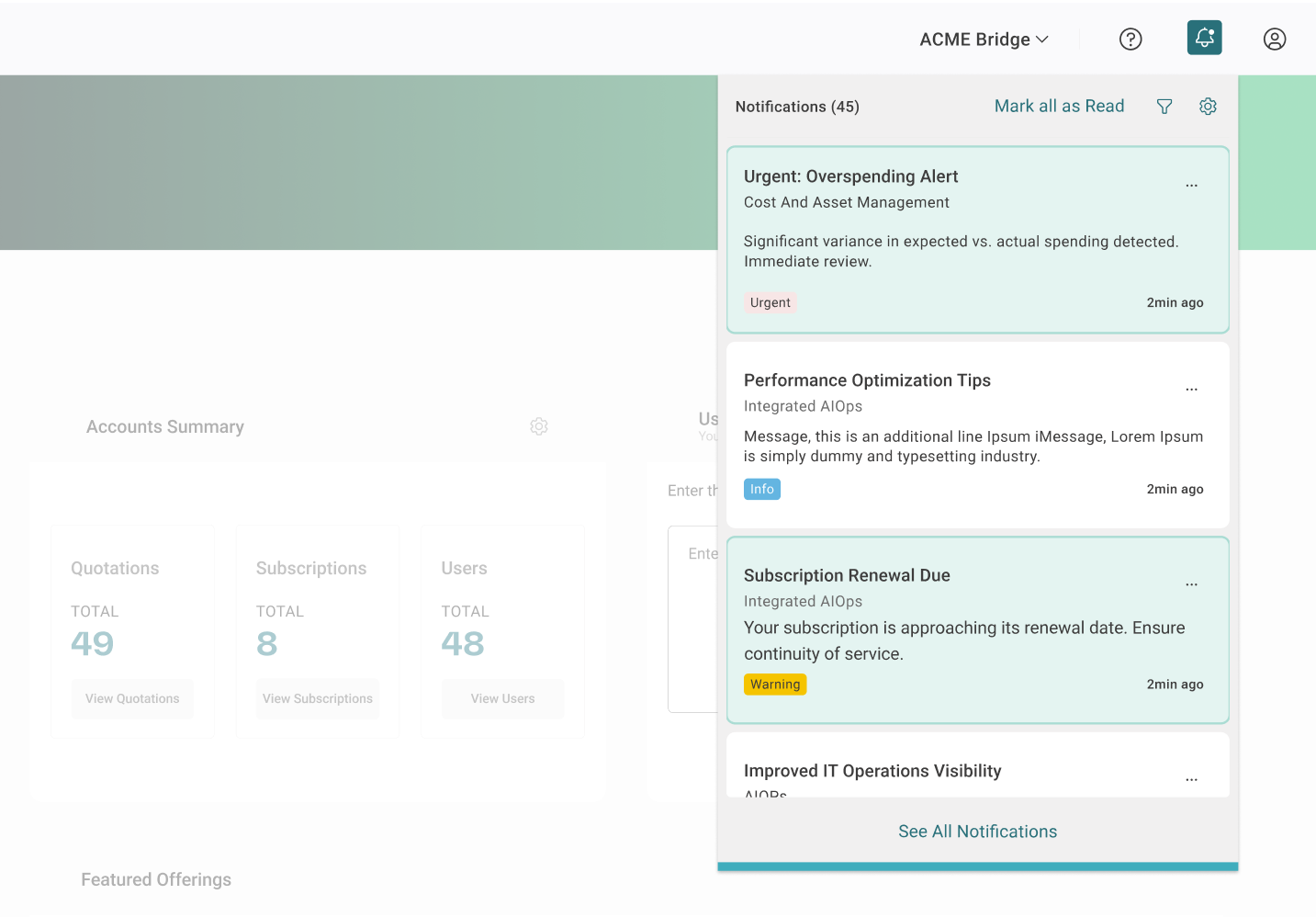Open options menu for Overspending Alert
This screenshot has width=1316, height=917.
click(x=1191, y=186)
